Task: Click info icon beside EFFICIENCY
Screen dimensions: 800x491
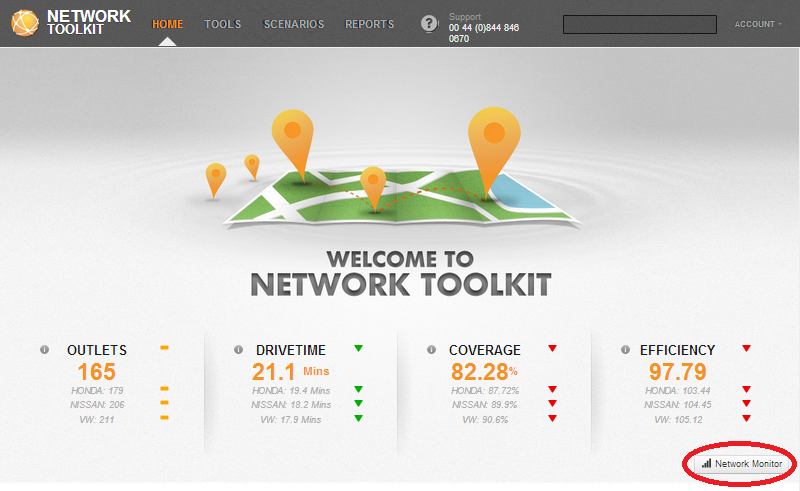Action: tap(625, 350)
